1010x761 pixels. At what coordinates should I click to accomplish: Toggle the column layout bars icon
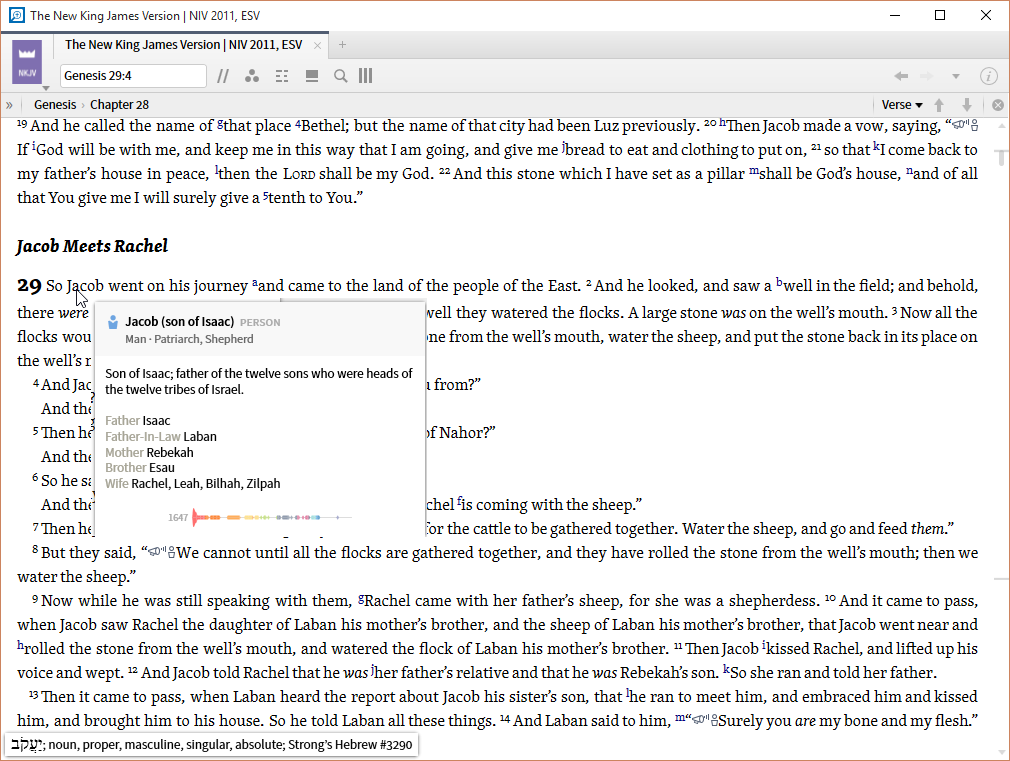coord(365,76)
